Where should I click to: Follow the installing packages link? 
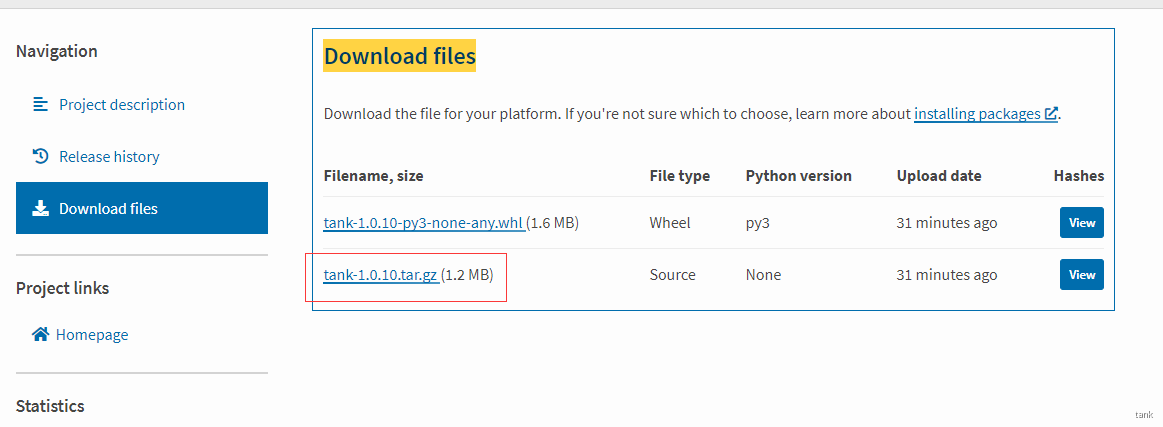point(977,114)
